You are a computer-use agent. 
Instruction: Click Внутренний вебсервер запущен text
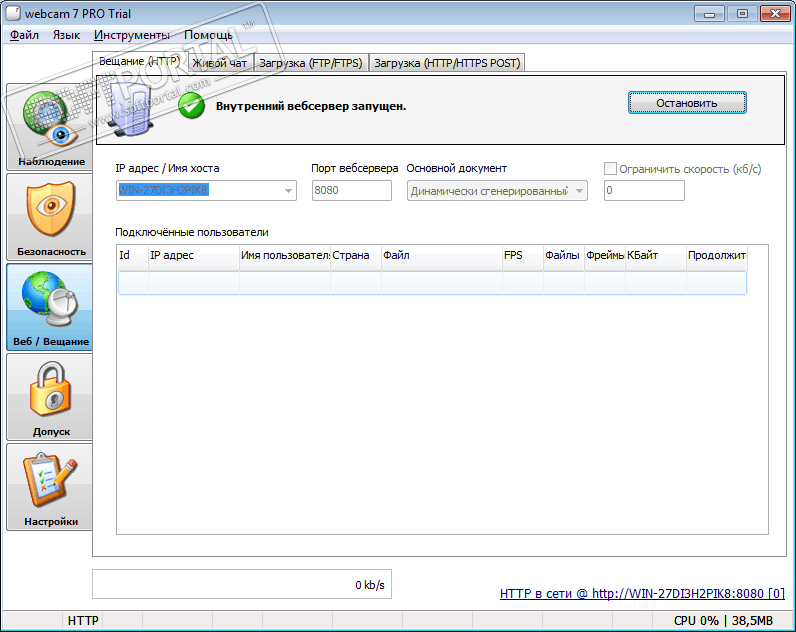tap(311, 106)
